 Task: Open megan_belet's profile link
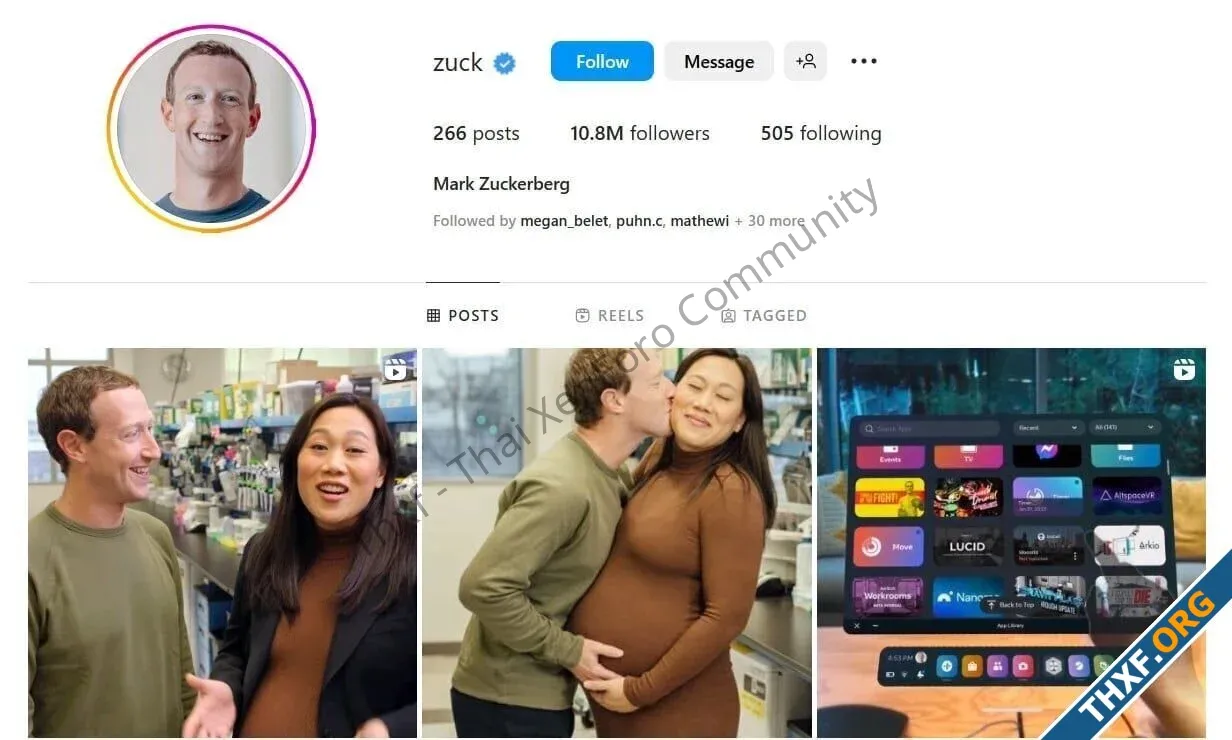coord(564,221)
